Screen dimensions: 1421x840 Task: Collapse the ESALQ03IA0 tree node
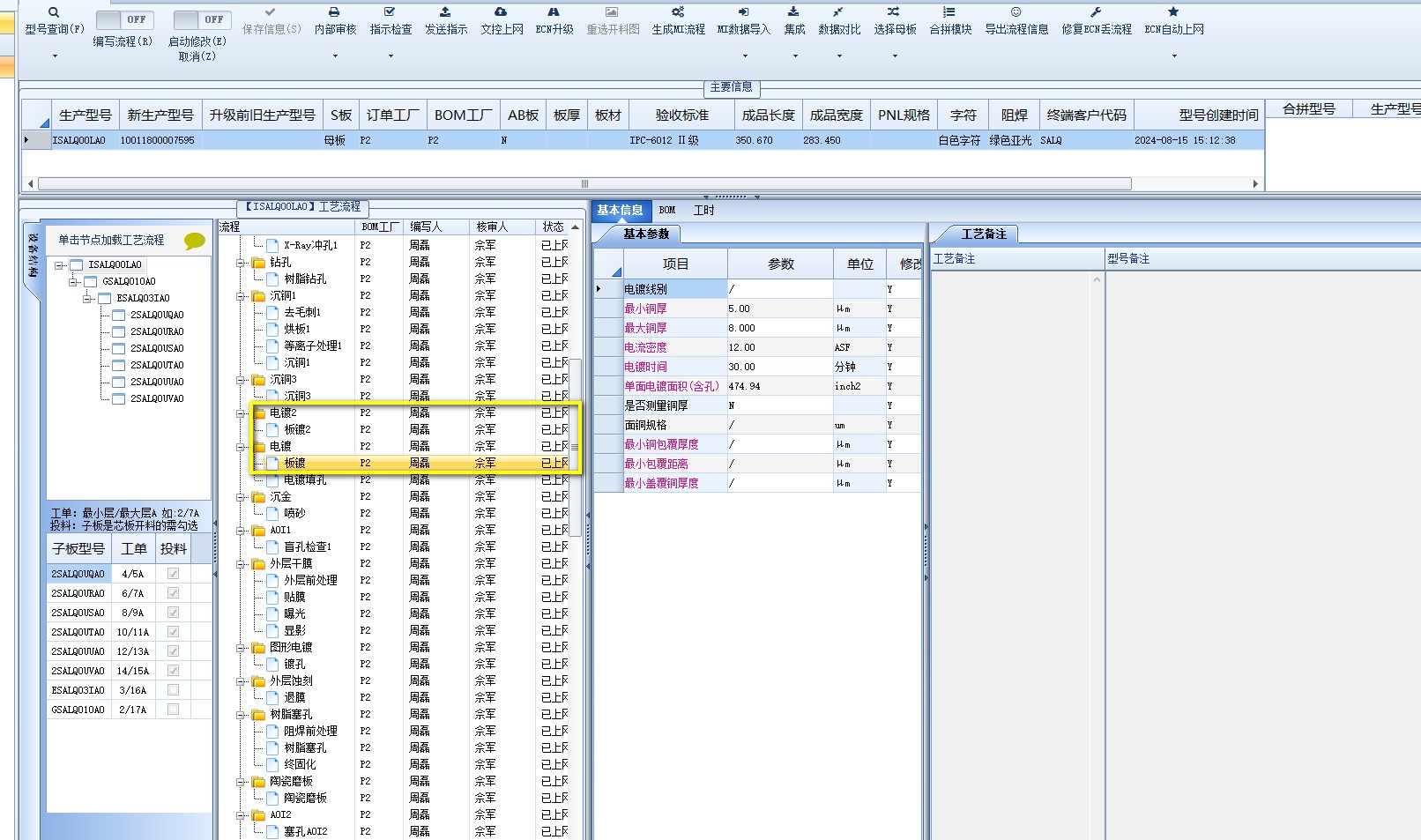[87, 299]
